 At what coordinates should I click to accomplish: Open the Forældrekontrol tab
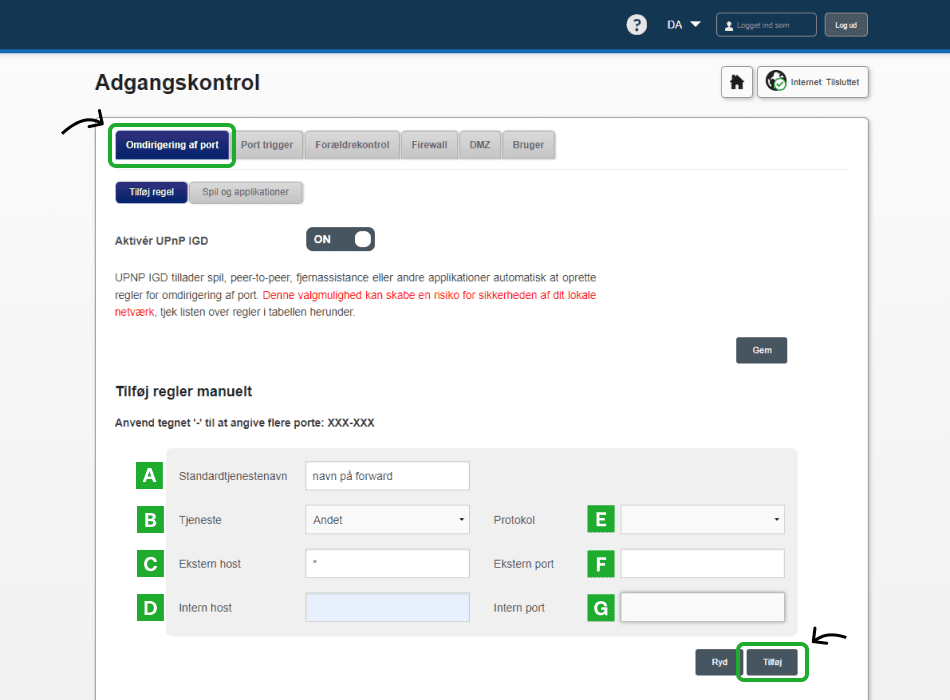[352, 145]
